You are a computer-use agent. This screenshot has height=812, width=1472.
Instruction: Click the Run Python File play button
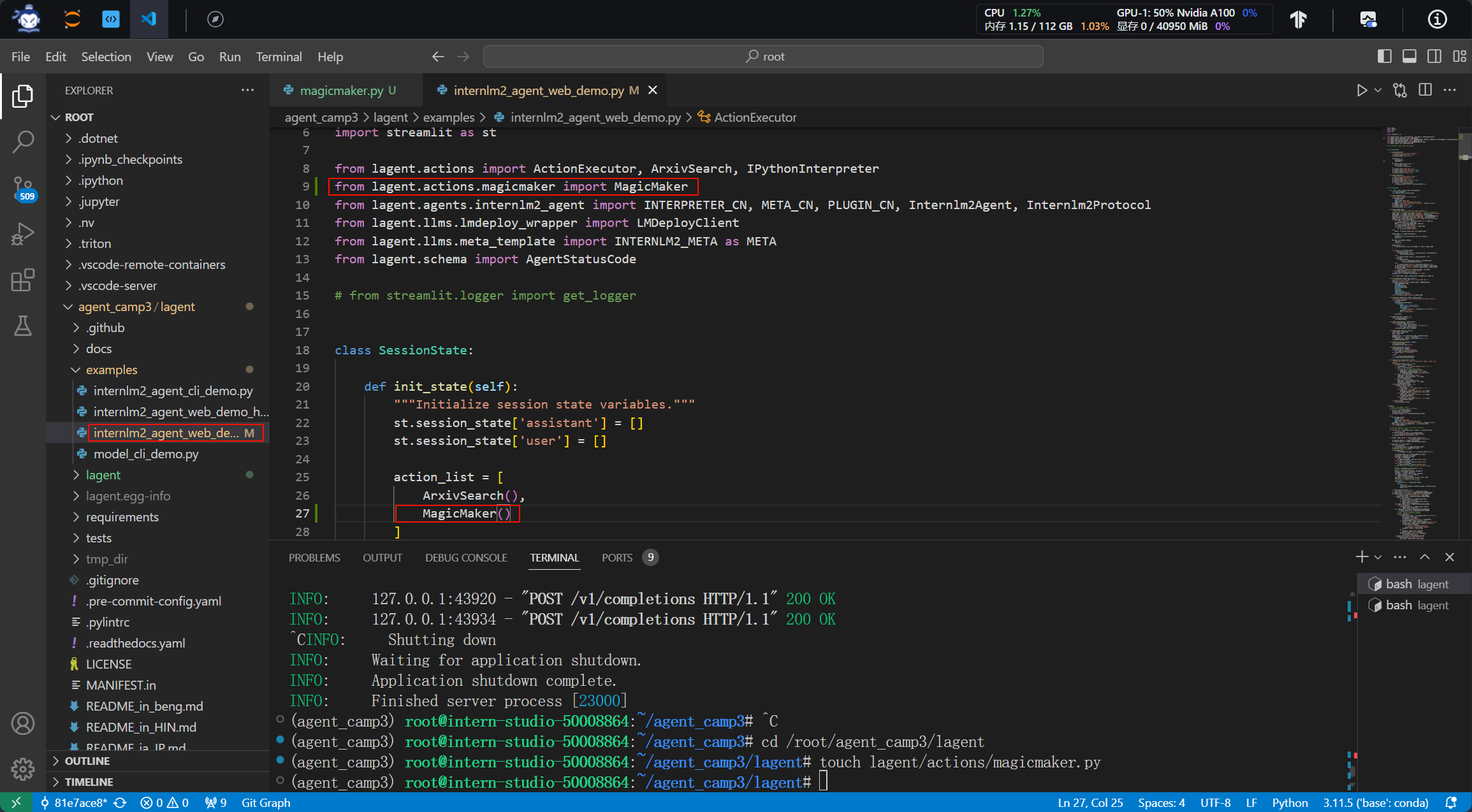[1361, 91]
